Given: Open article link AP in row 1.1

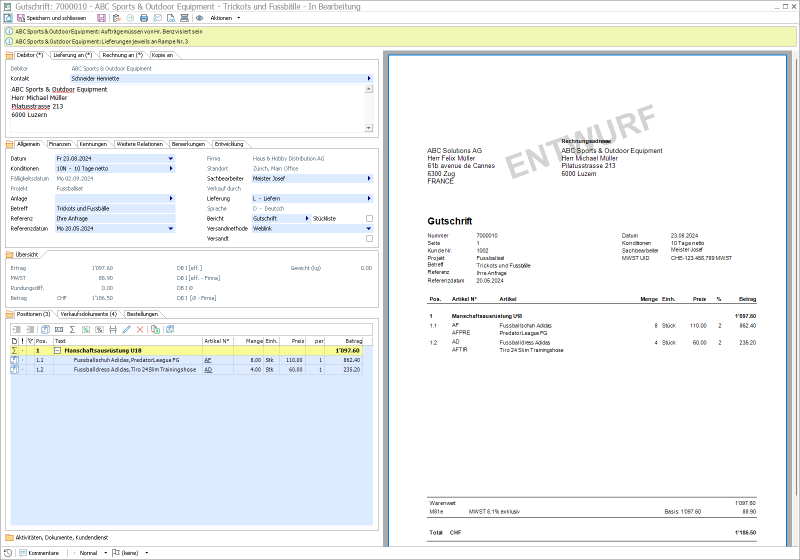Looking at the screenshot, I should [x=208, y=360].
